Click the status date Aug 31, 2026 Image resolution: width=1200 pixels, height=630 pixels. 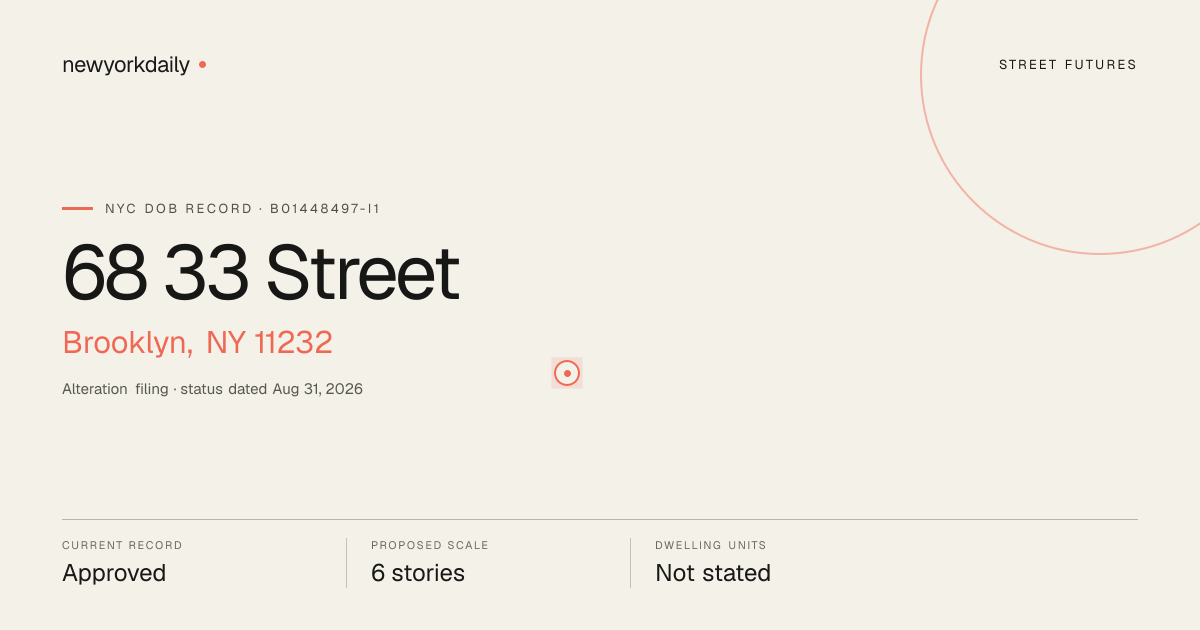(318, 389)
